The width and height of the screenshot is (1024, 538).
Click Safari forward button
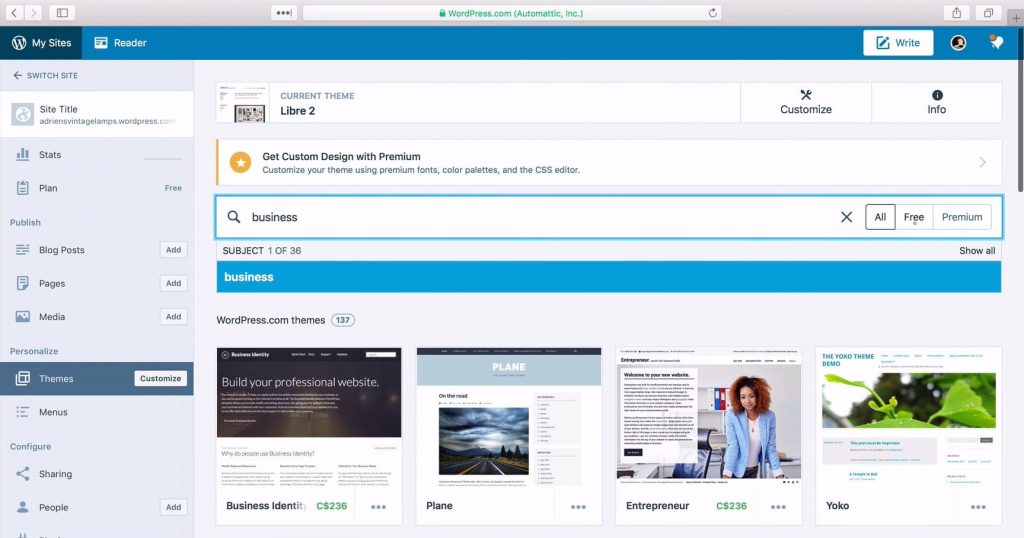click(33, 12)
